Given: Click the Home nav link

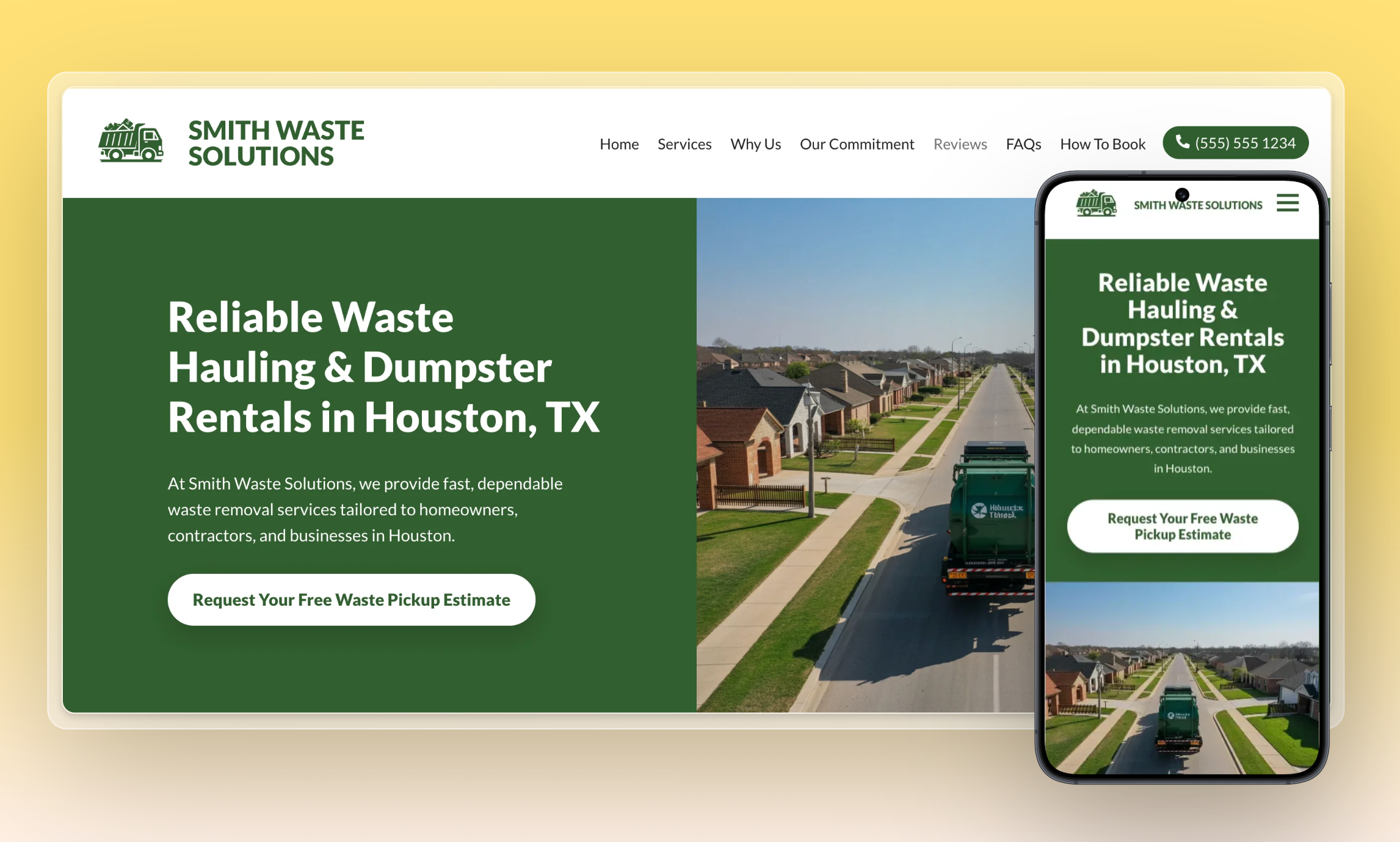Looking at the screenshot, I should [618, 144].
